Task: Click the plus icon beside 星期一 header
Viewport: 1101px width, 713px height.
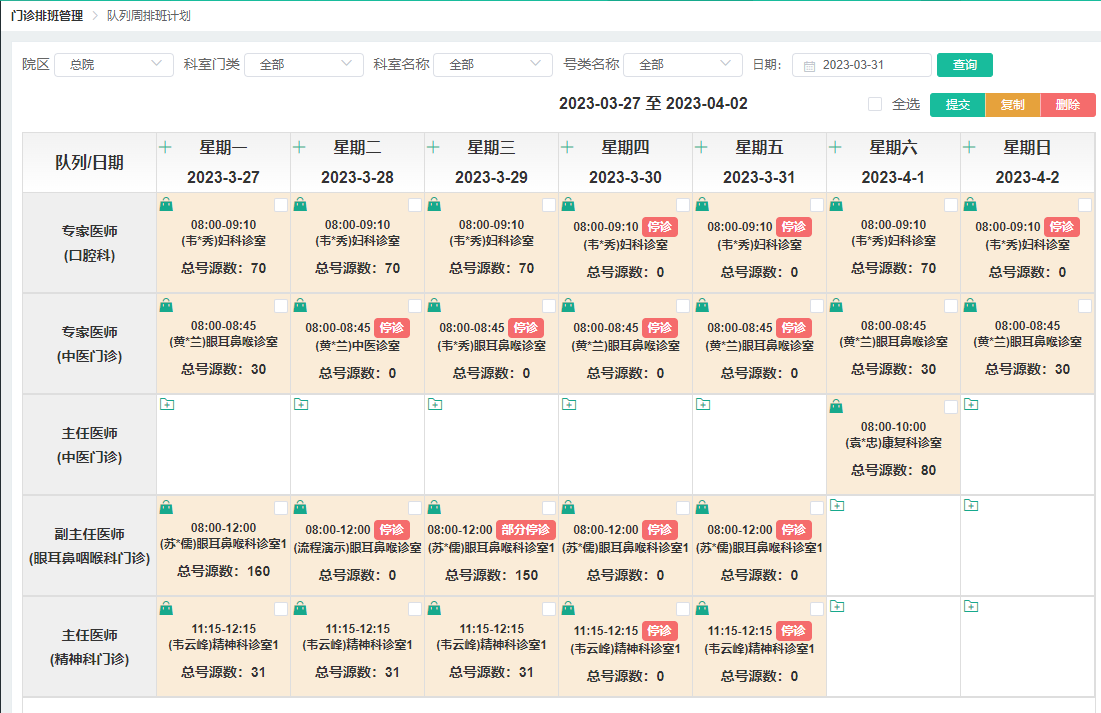Action: (x=166, y=147)
